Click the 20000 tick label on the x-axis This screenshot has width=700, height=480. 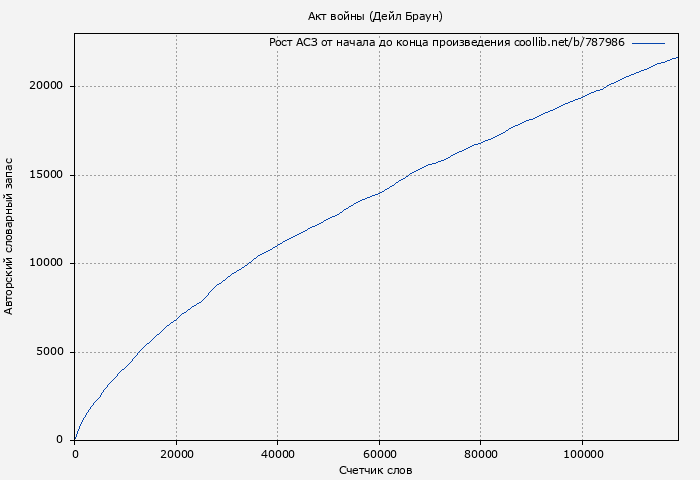tap(177, 453)
